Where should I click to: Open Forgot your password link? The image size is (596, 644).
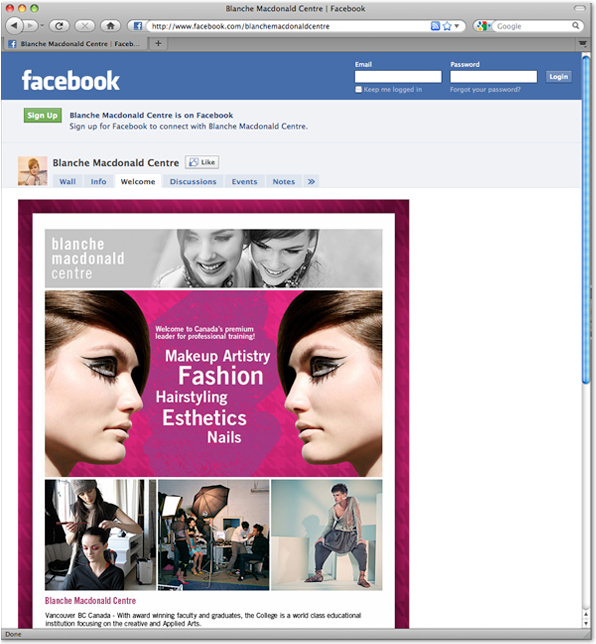coord(485,90)
